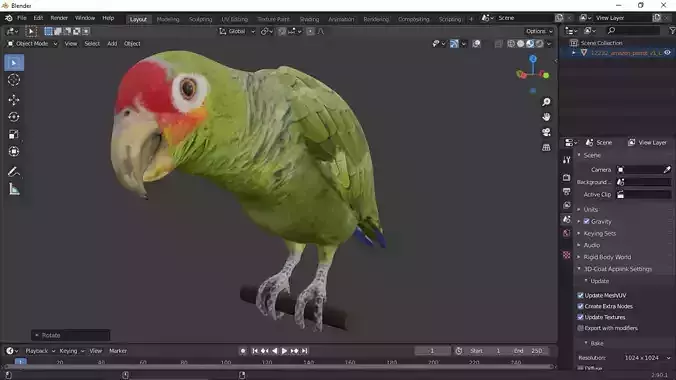Image resolution: width=676 pixels, height=380 pixels.
Task: Switch perspective/orthographic grid icon
Action: point(546,147)
